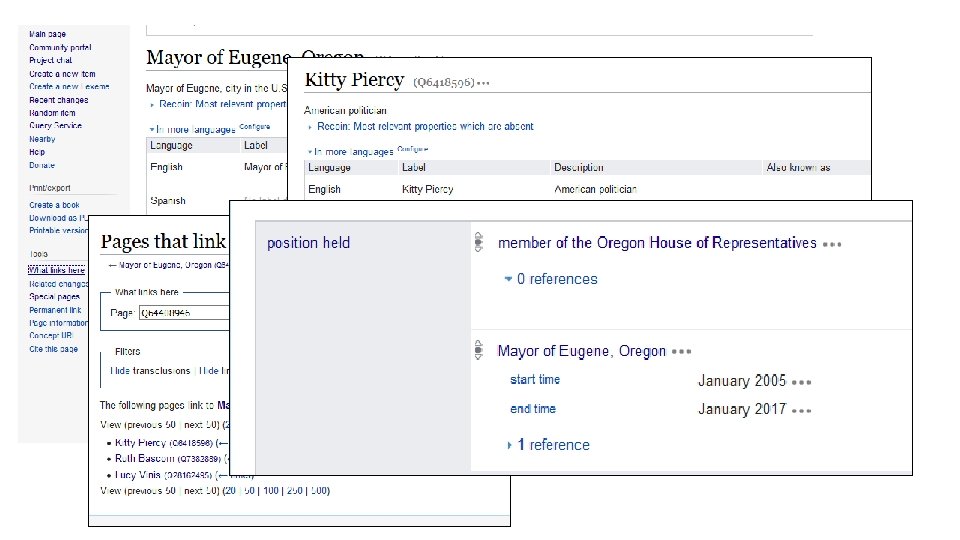The height and width of the screenshot is (540, 960).
Task: Click edit dots beside January 2005
Action: click(x=802, y=382)
